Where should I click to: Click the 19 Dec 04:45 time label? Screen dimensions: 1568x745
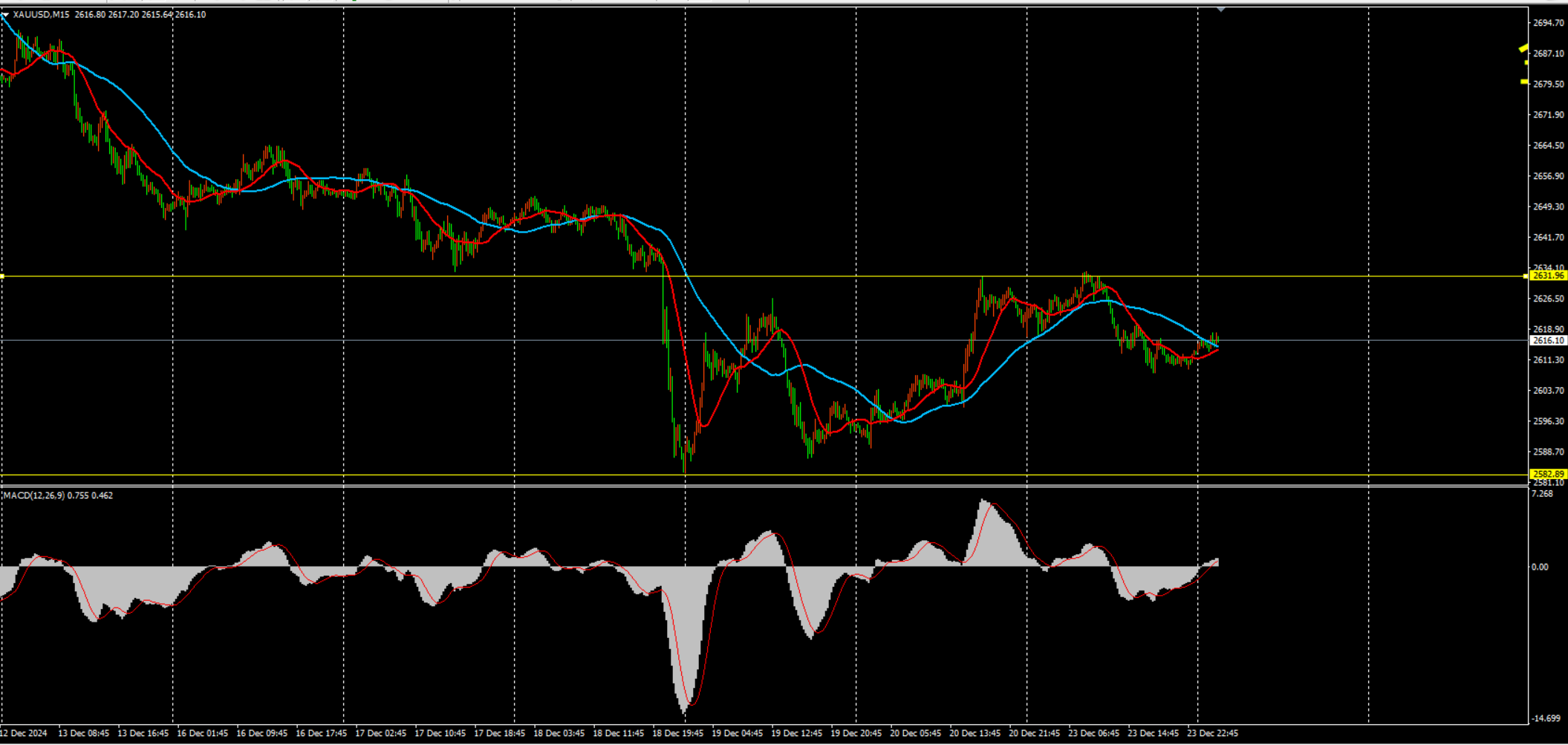tap(737, 733)
